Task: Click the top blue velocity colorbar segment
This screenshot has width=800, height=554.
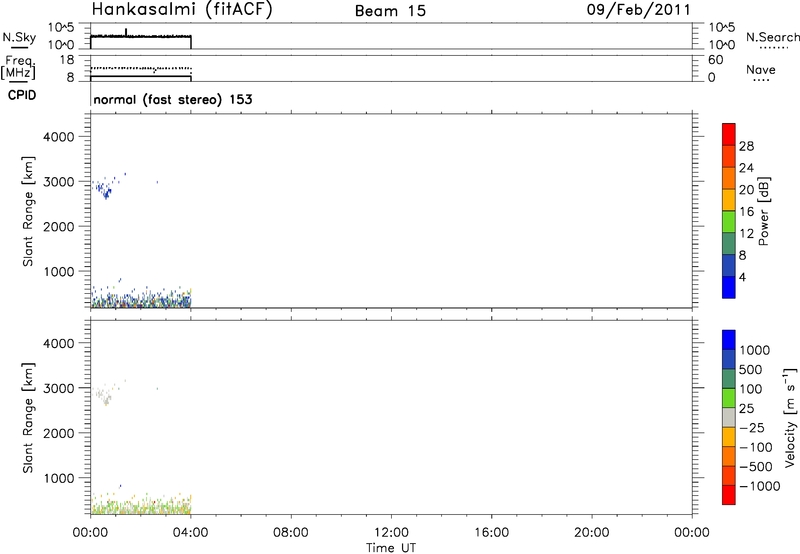Action: tap(729, 339)
